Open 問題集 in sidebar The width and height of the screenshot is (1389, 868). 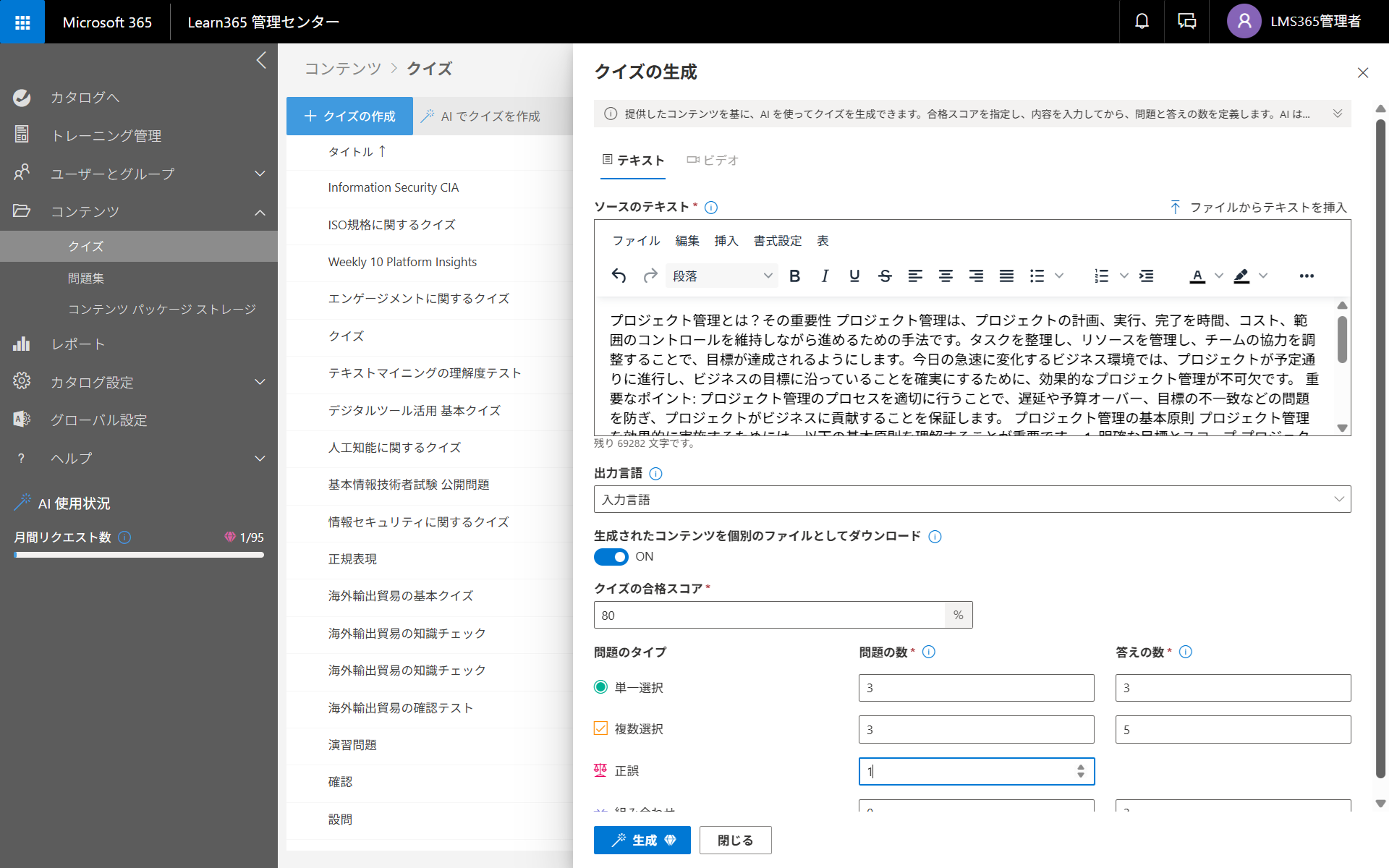coord(86,278)
